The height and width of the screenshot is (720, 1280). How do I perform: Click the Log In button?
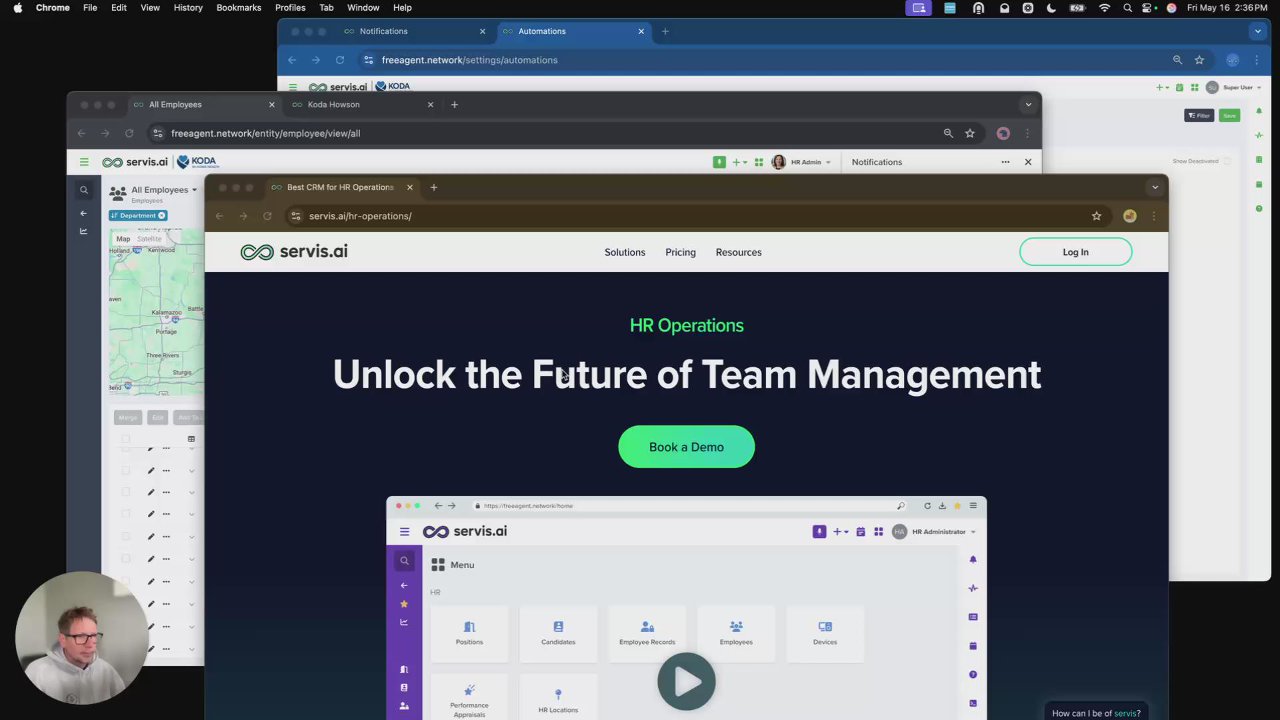tap(1075, 252)
